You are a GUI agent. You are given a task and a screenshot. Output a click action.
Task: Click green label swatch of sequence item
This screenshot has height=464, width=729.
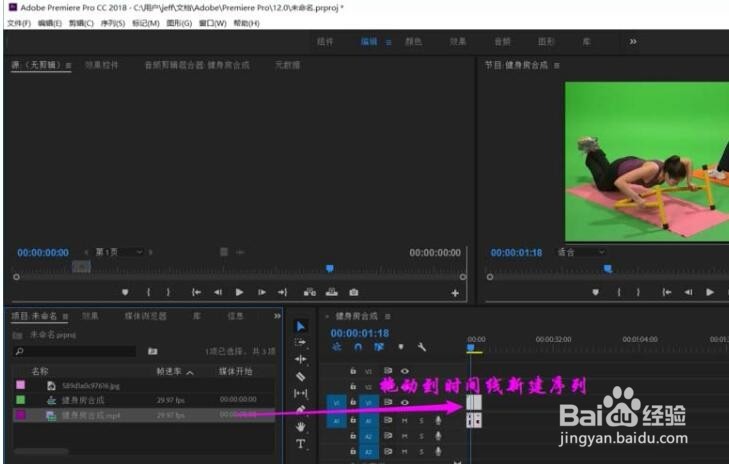tap(21, 400)
